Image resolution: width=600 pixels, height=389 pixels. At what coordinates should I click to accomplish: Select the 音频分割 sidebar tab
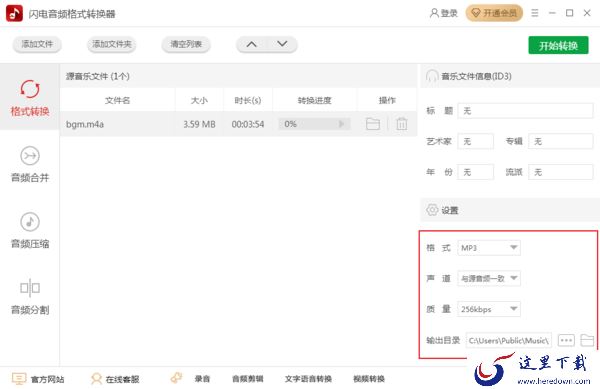click(x=30, y=296)
